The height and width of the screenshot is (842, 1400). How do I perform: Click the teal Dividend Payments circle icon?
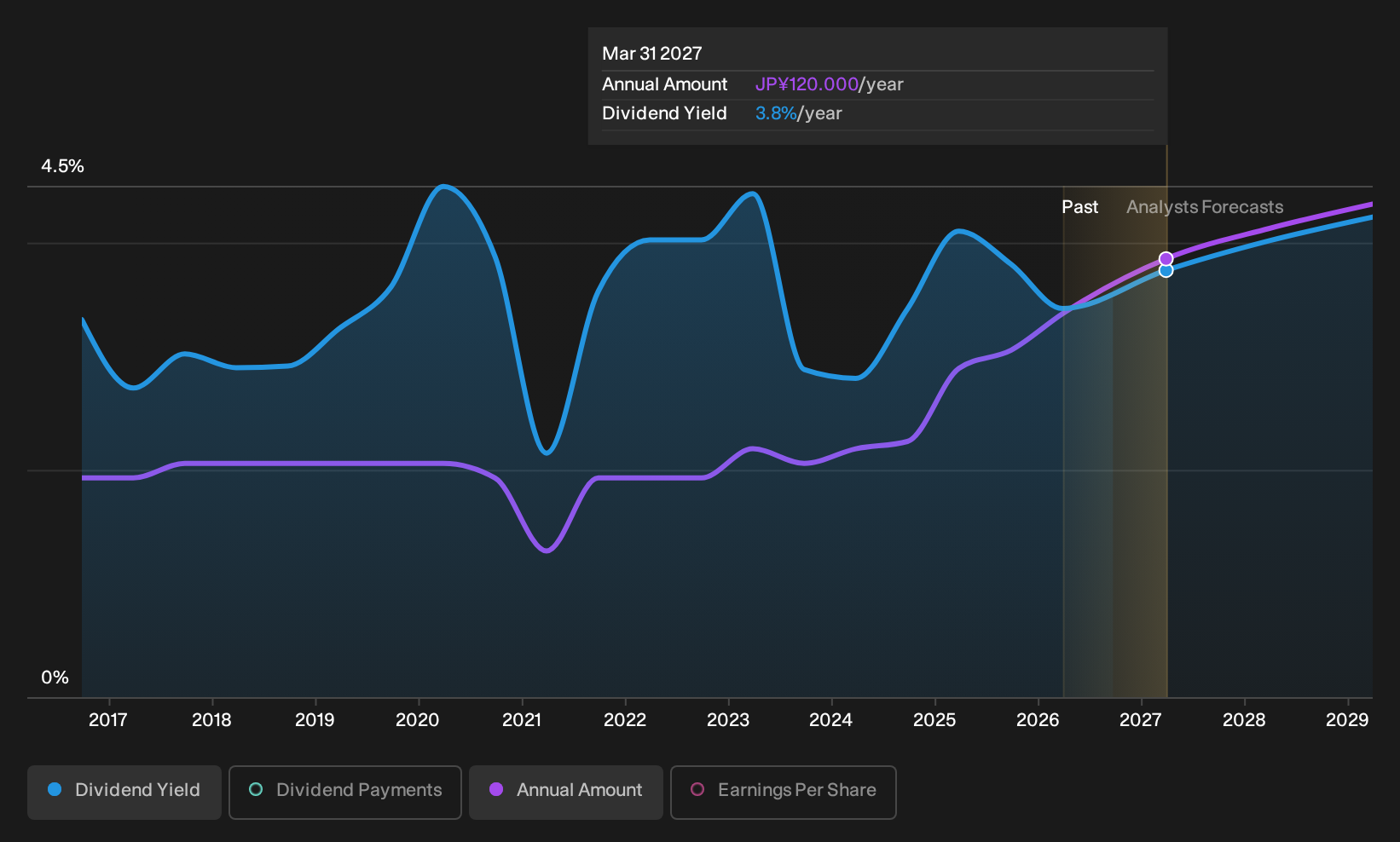(256, 790)
